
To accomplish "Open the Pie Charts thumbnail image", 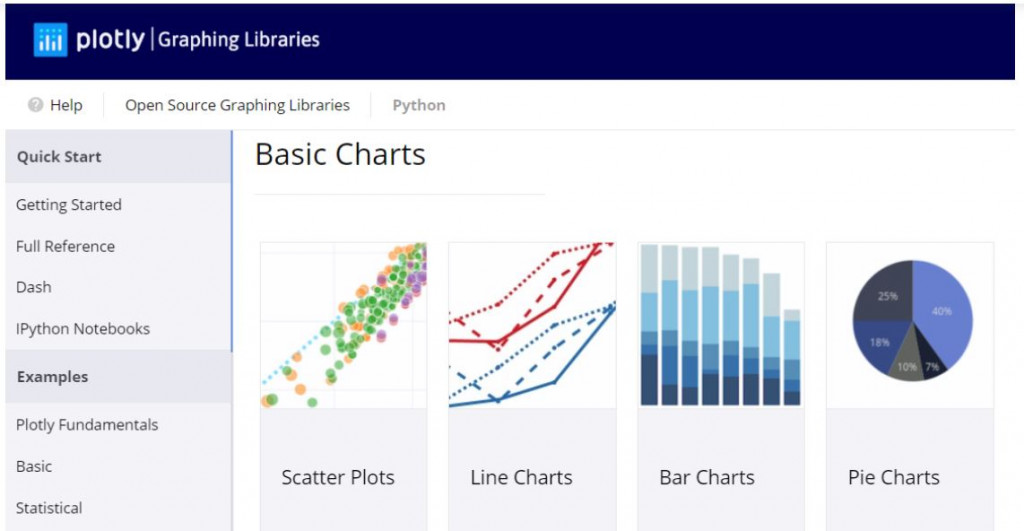I will point(910,325).
